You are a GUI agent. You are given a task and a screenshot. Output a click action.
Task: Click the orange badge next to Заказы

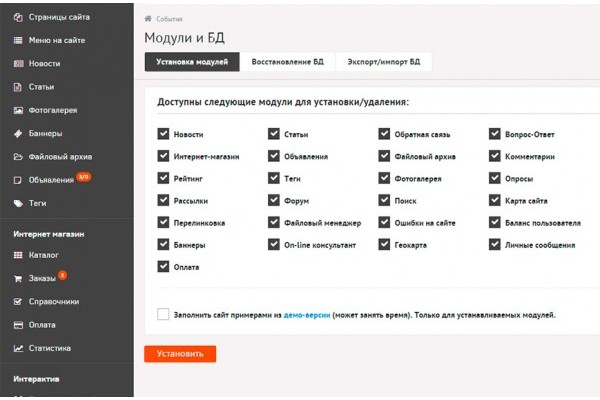point(62,275)
